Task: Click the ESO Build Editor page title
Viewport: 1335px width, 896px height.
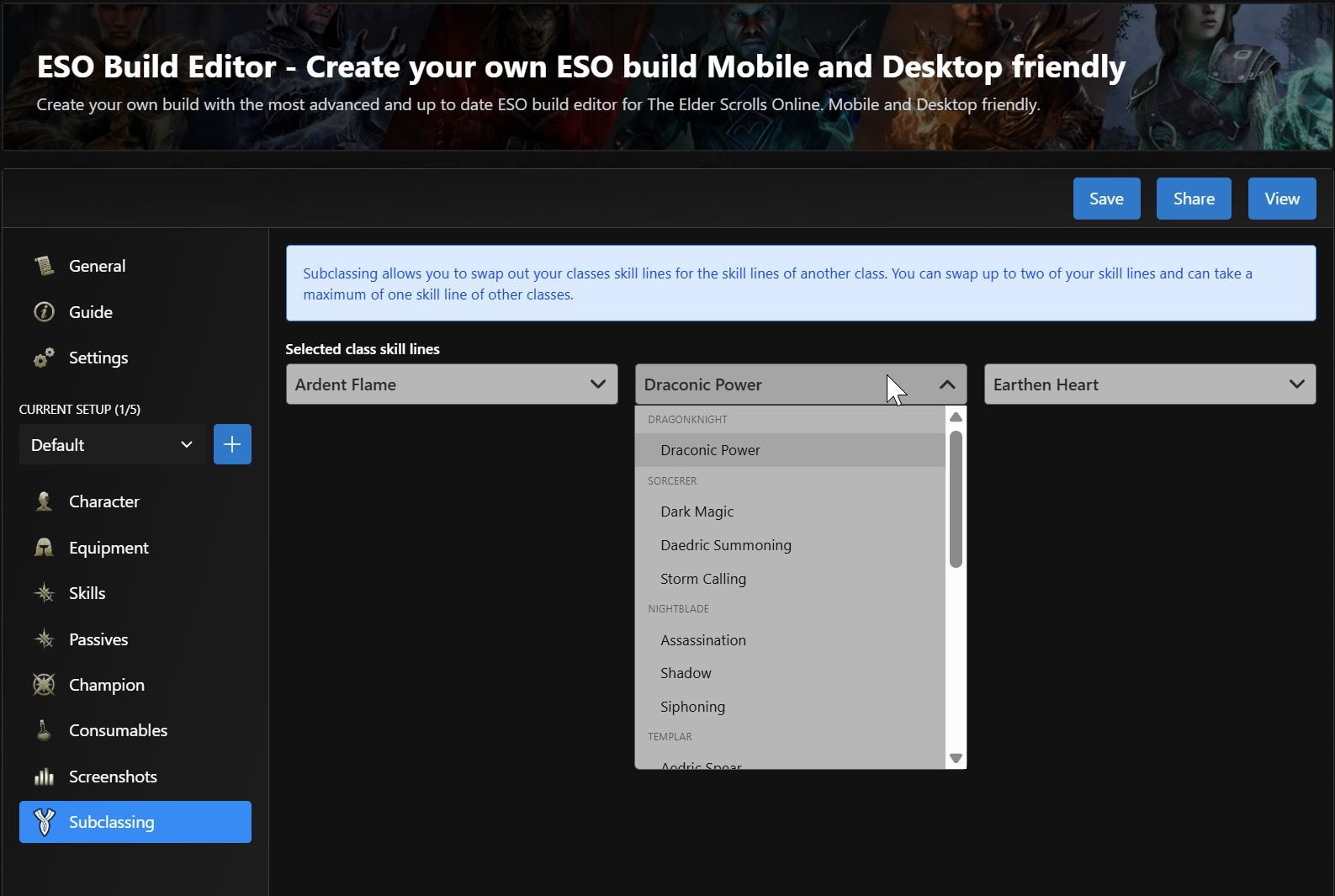Action: (x=581, y=66)
